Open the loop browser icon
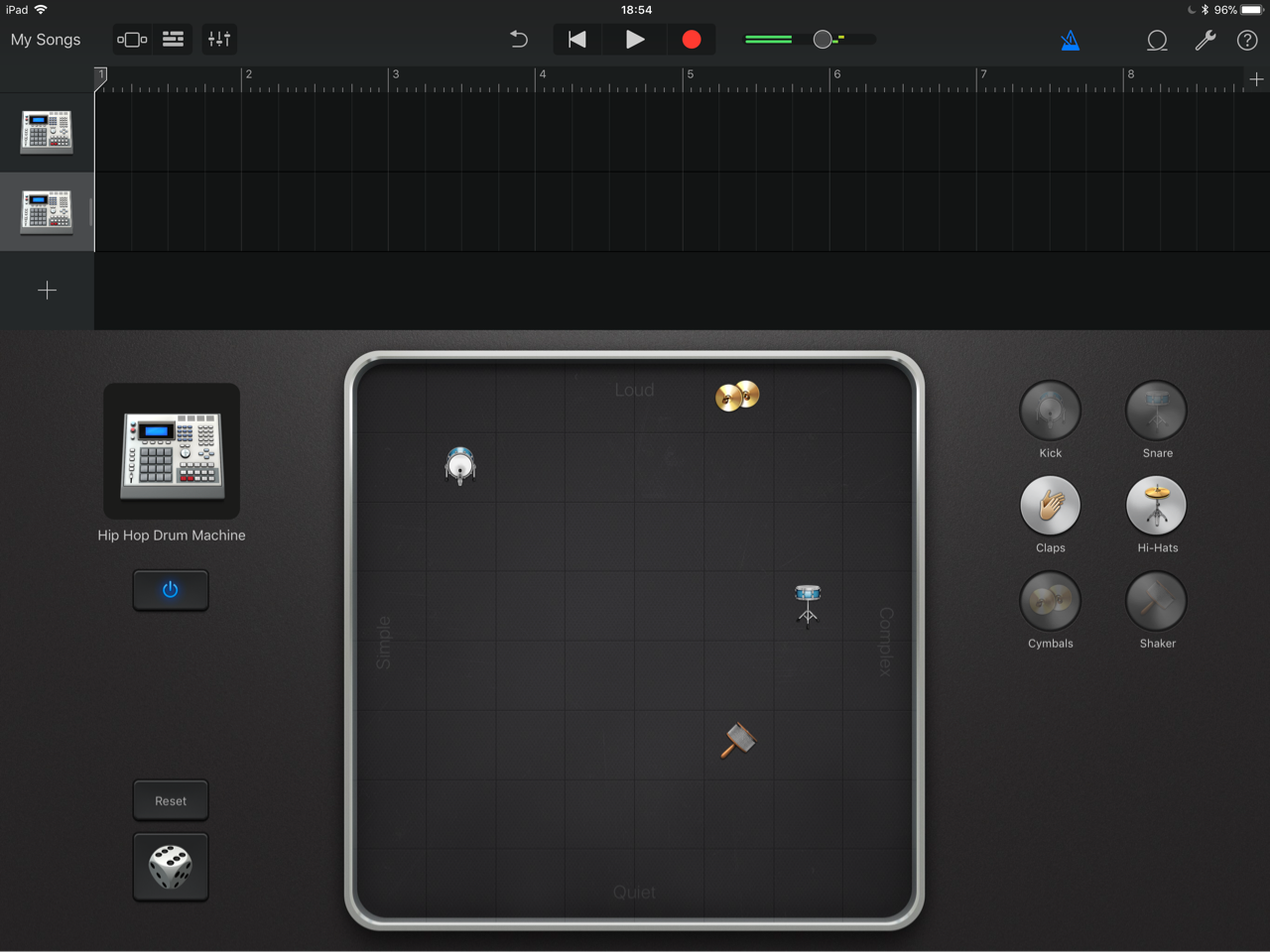This screenshot has width=1270, height=952. [1157, 41]
